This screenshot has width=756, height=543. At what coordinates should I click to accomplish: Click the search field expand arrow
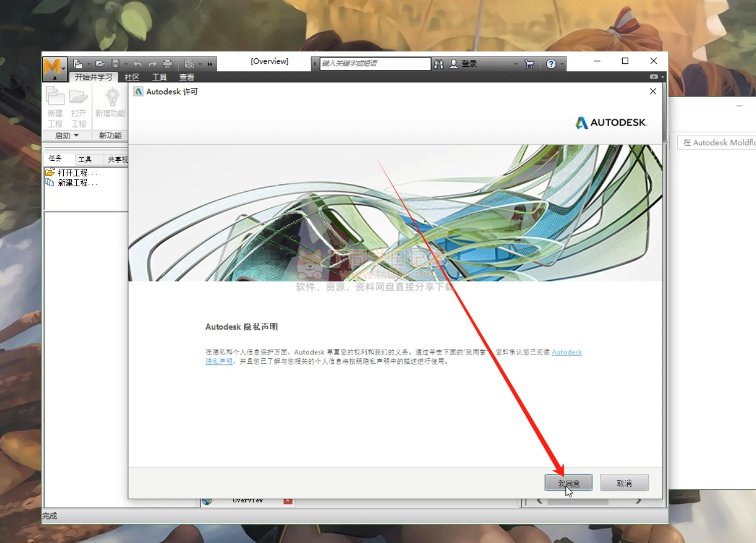pos(315,64)
